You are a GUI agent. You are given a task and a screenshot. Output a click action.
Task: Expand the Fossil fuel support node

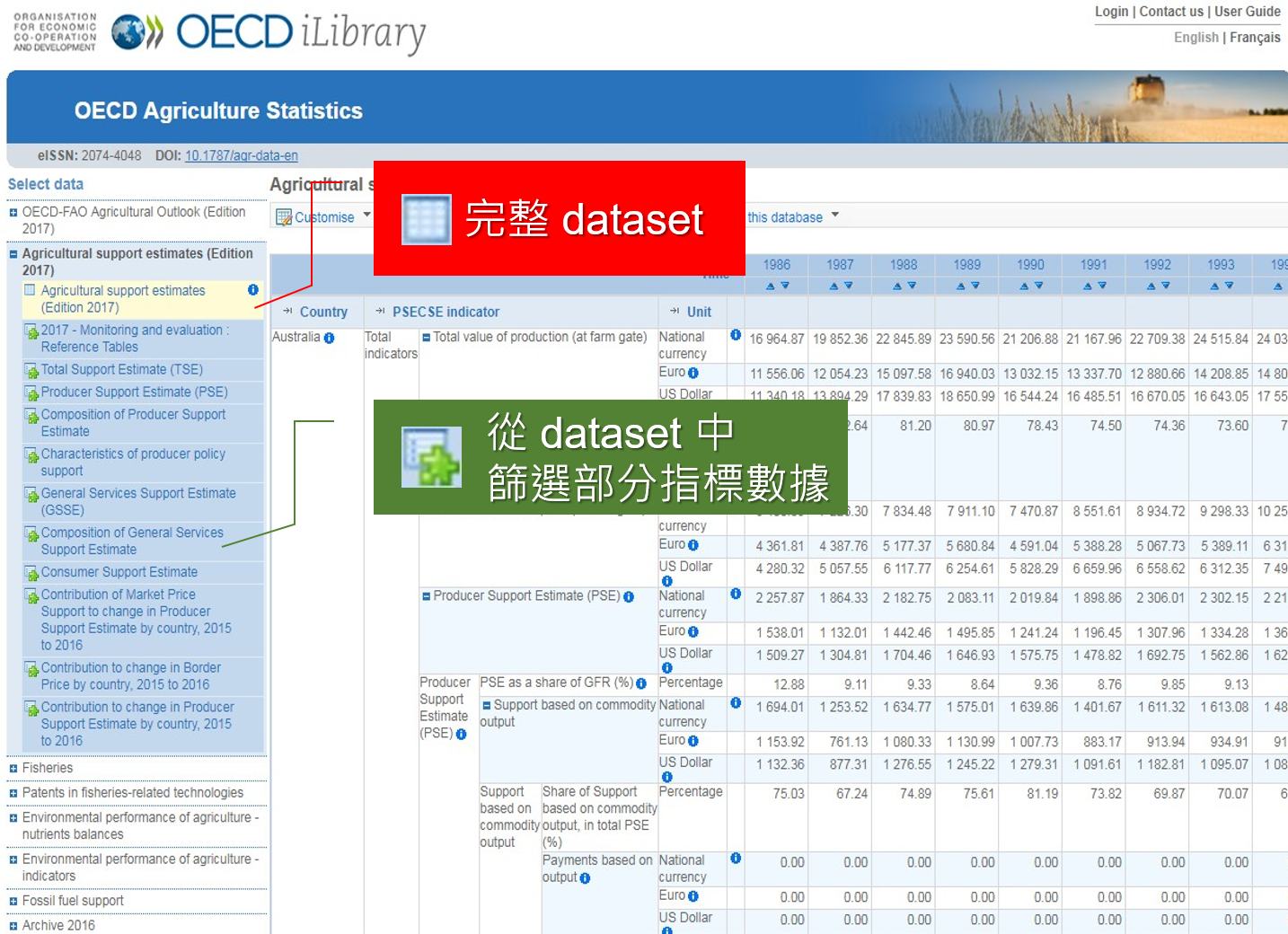[x=13, y=901]
